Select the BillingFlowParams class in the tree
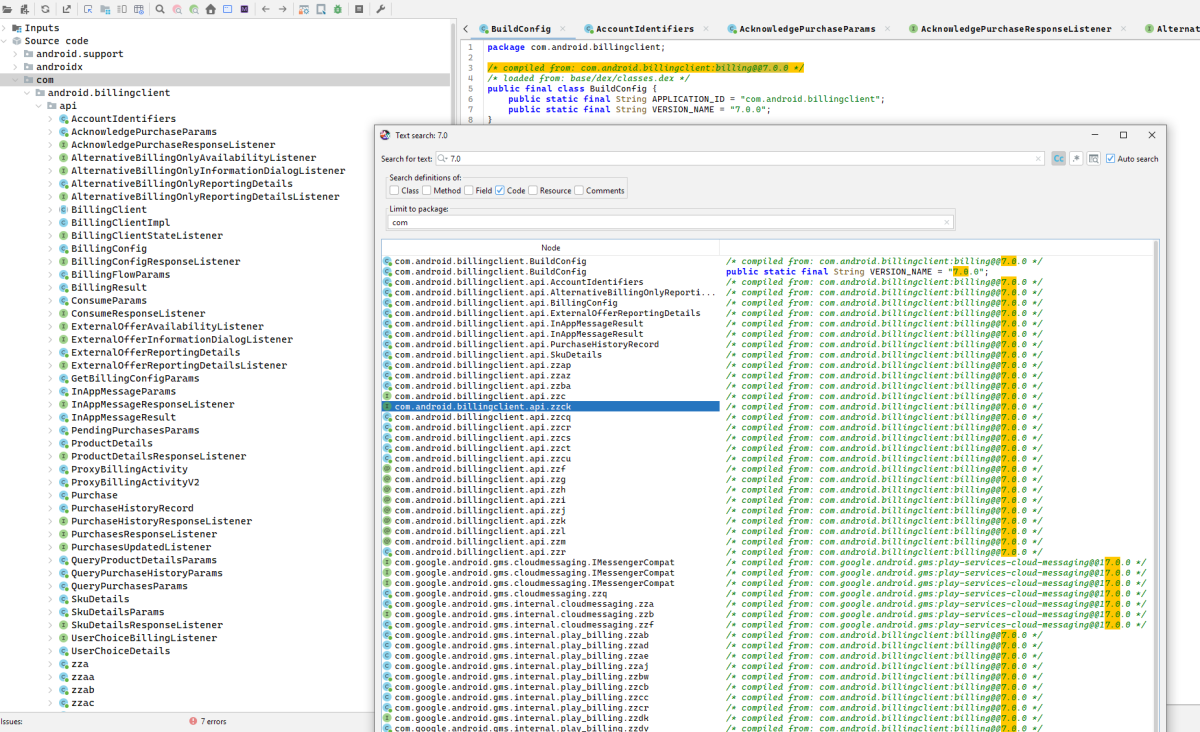 click(x=120, y=274)
